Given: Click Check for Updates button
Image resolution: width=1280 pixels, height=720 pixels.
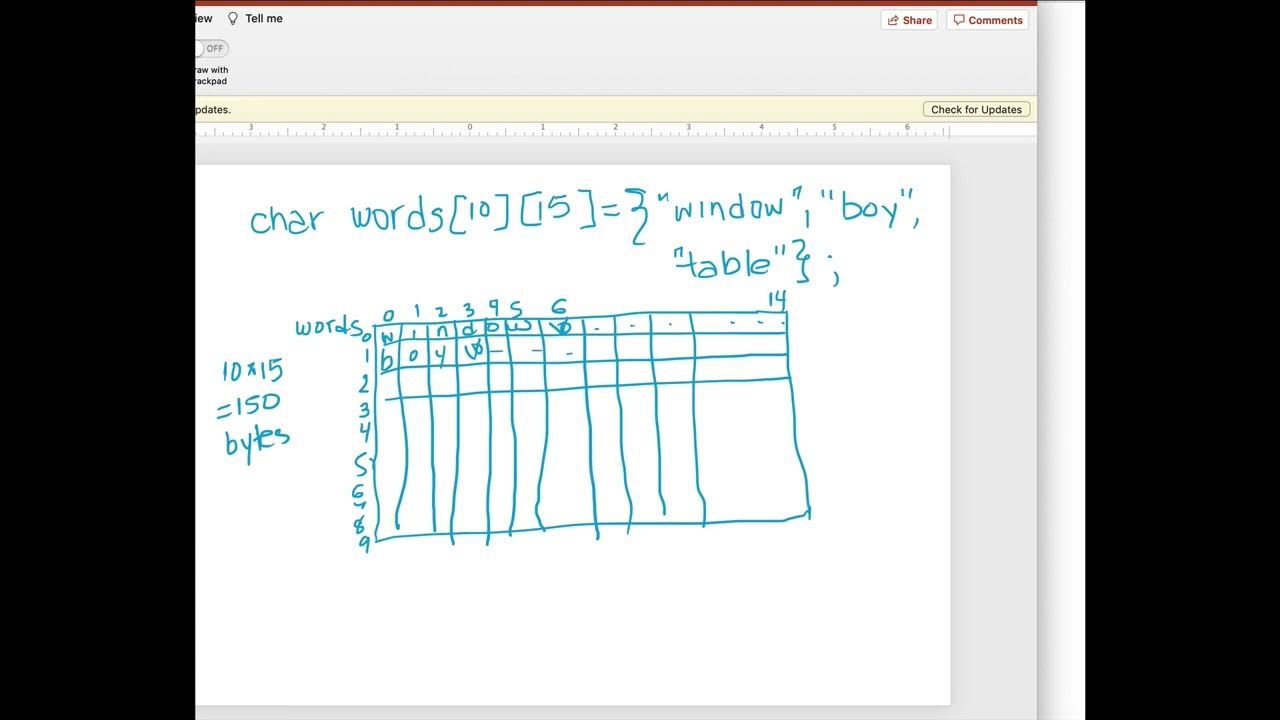Looking at the screenshot, I should point(976,109).
